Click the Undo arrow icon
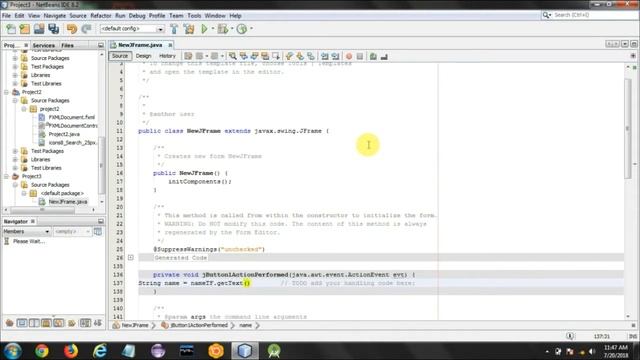 (x=72, y=29)
